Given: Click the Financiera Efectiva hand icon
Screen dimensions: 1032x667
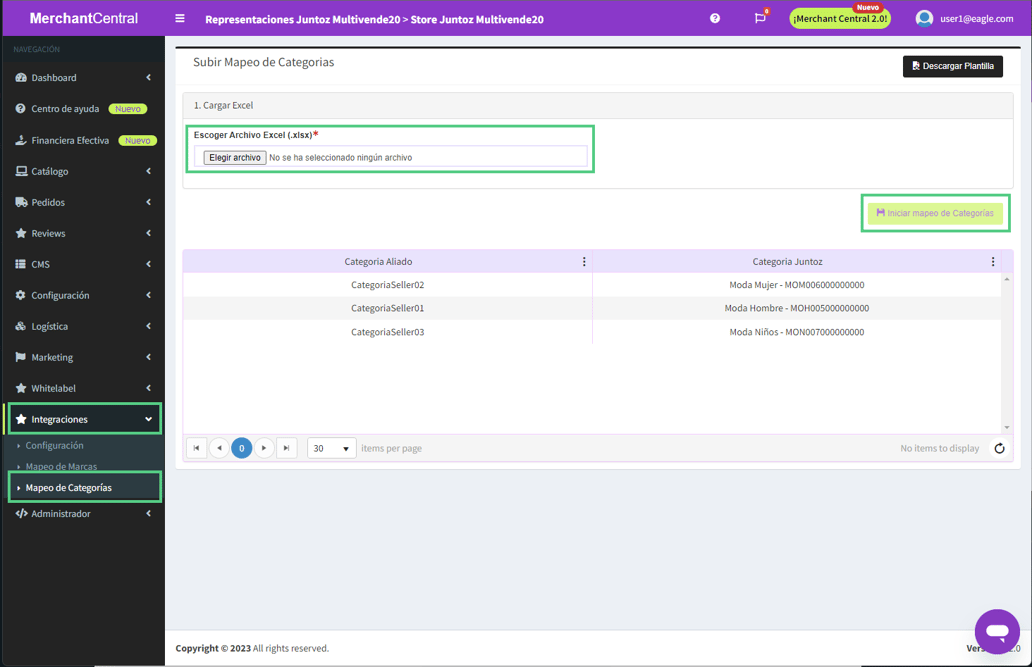Looking at the screenshot, I should click(x=20, y=140).
